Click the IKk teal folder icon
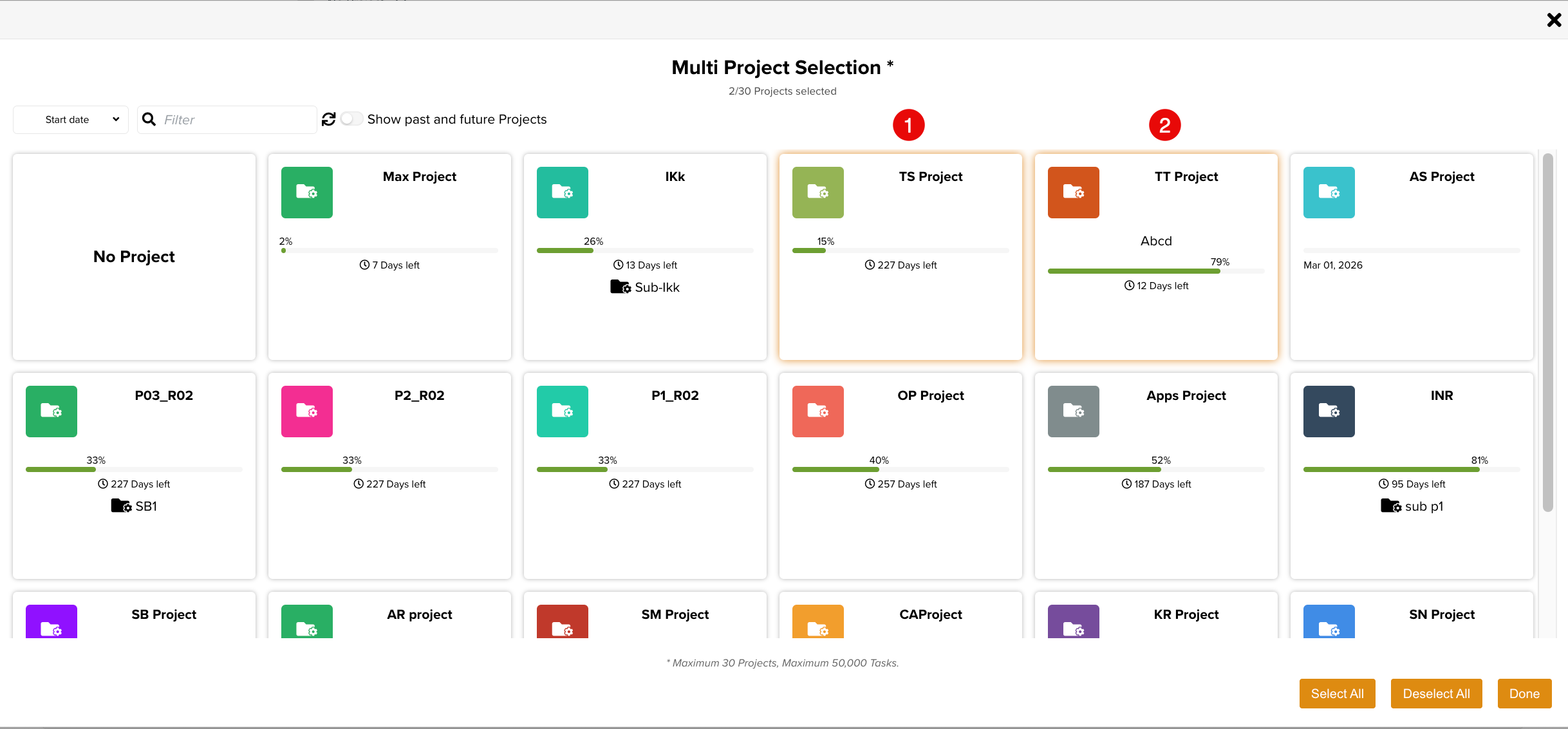 [563, 193]
